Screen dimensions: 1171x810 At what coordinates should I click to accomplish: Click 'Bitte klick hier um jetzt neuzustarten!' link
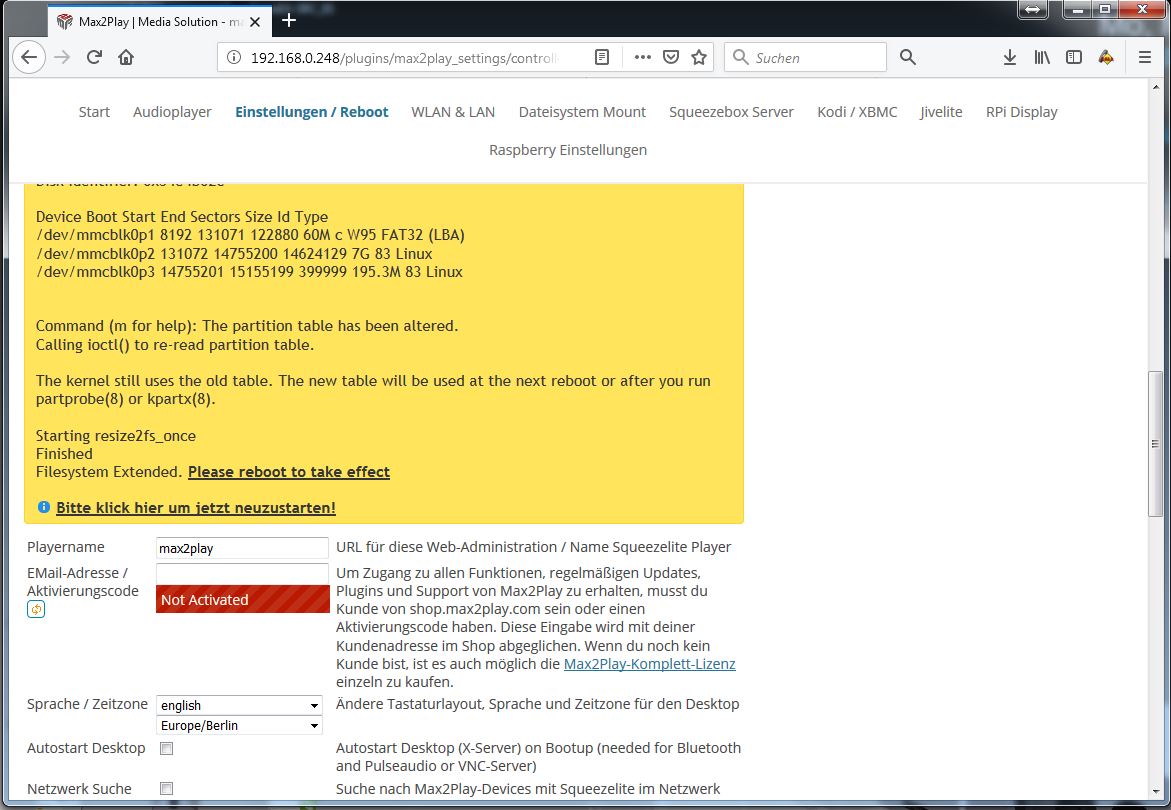point(196,508)
